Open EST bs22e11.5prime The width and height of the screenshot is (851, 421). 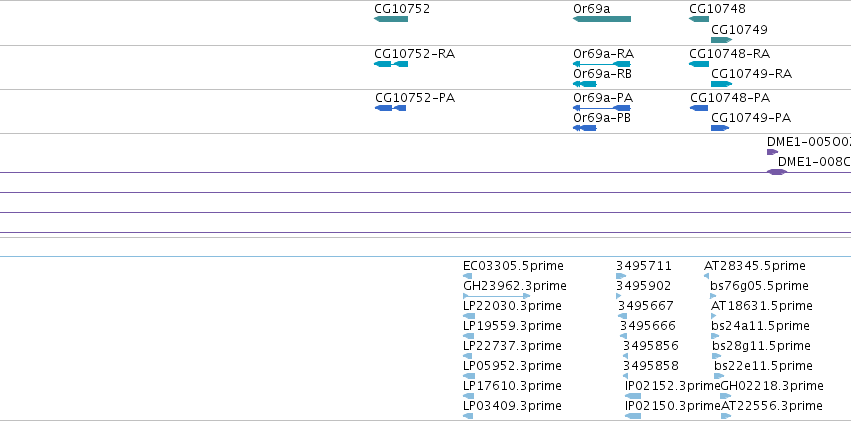tap(719, 376)
